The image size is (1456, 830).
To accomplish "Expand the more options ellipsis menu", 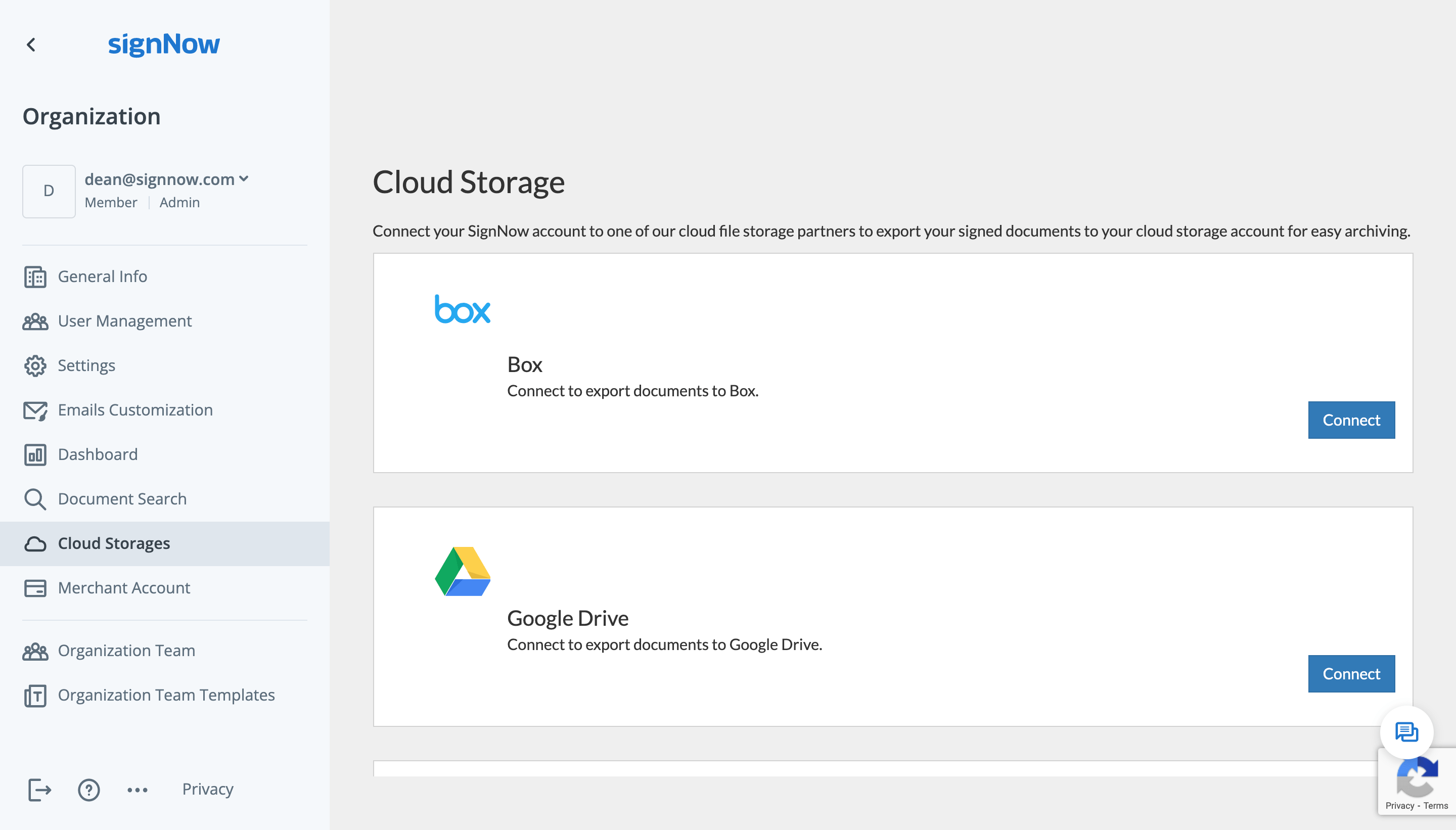I will tap(138, 789).
